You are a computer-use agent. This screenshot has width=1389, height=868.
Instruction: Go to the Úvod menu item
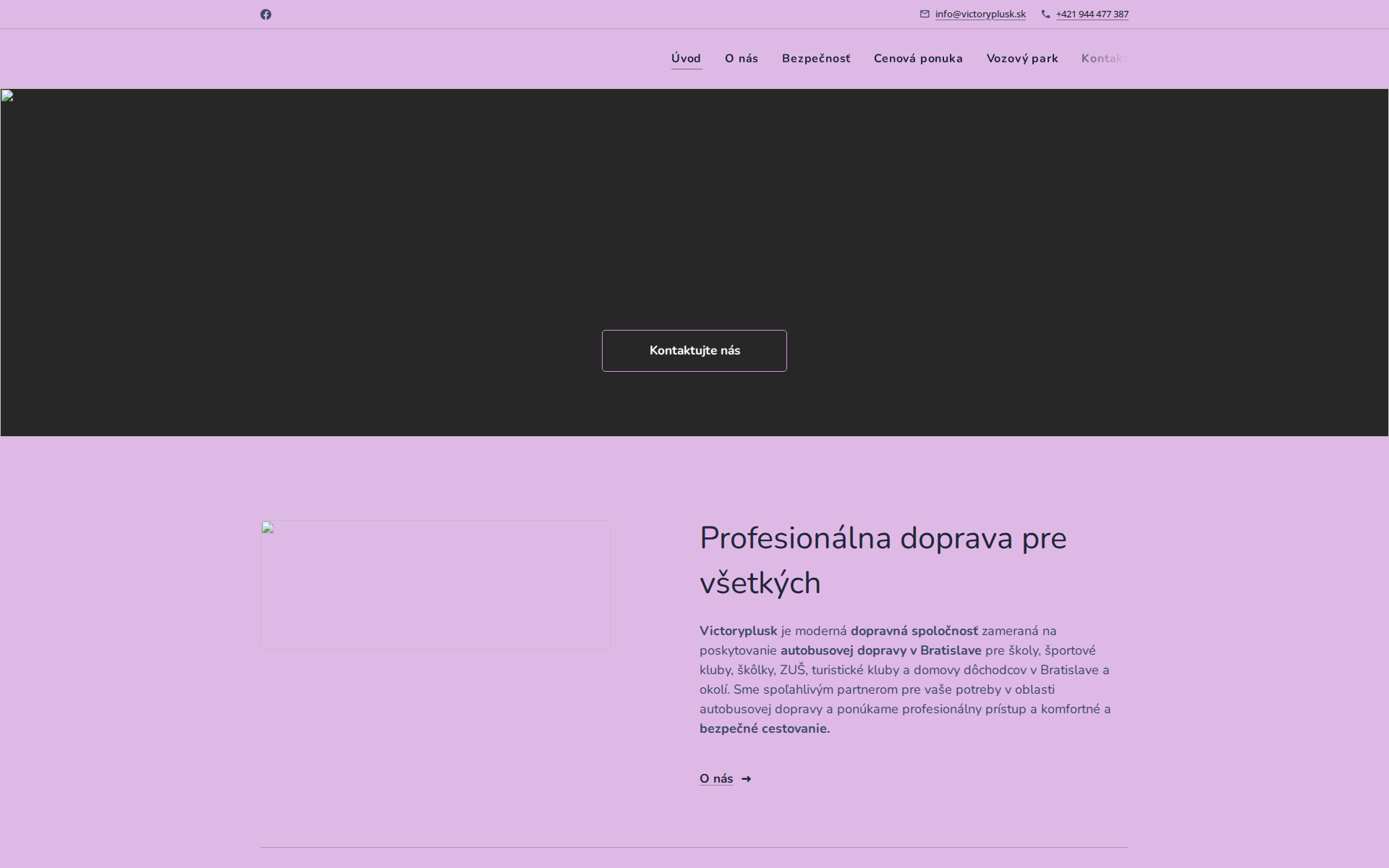point(686,59)
